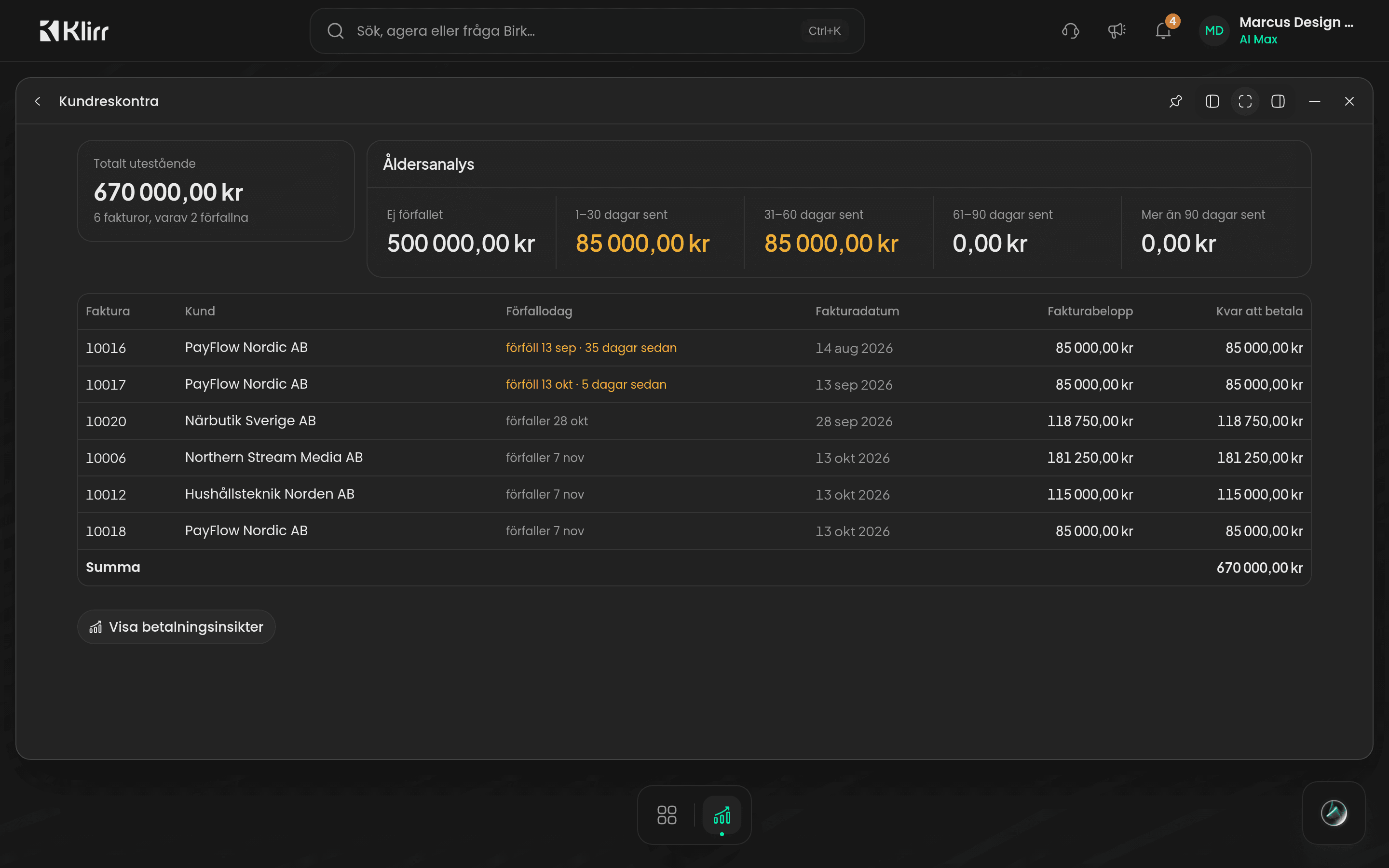The width and height of the screenshot is (1389, 868).
Task: Minimize the Kundreskontra panel
Action: (x=1314, y=102)
